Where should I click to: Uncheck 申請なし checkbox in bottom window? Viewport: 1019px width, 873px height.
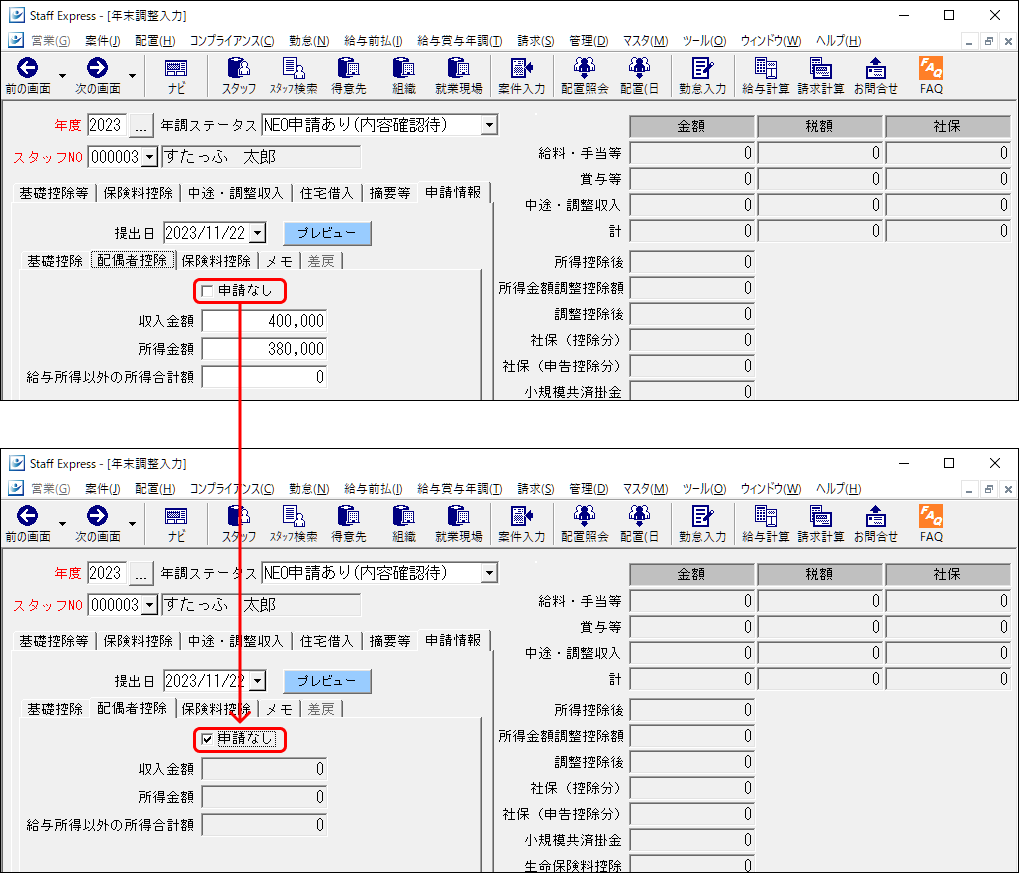[x=207, y=739]
